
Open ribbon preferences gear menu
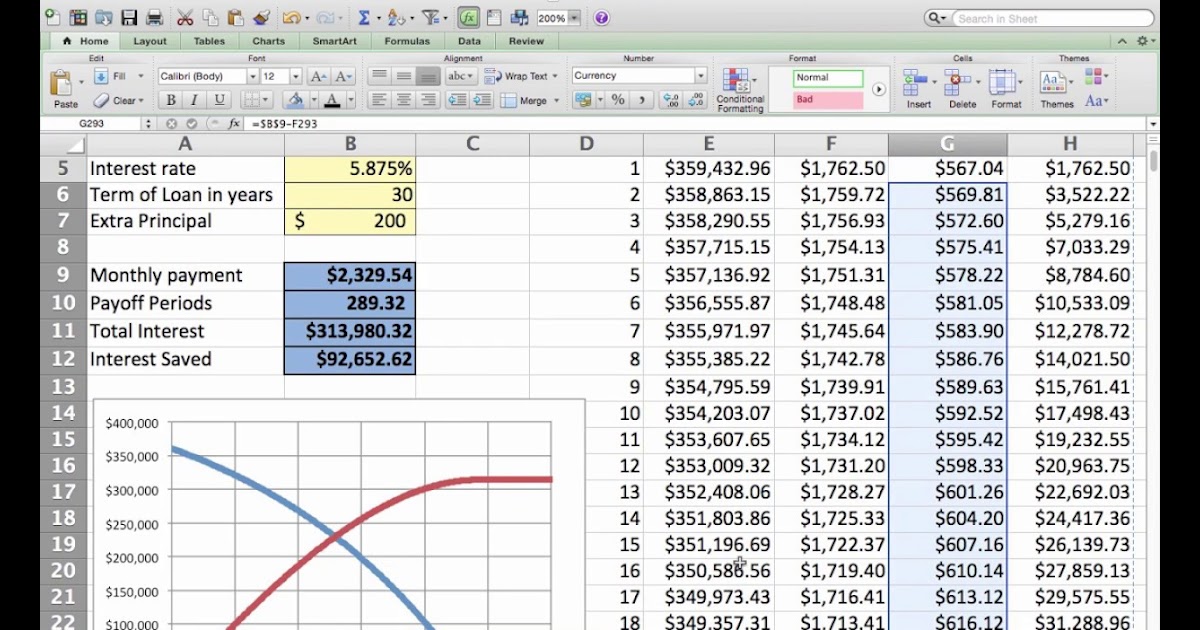pyautogui.click(x=1145, y=41)
